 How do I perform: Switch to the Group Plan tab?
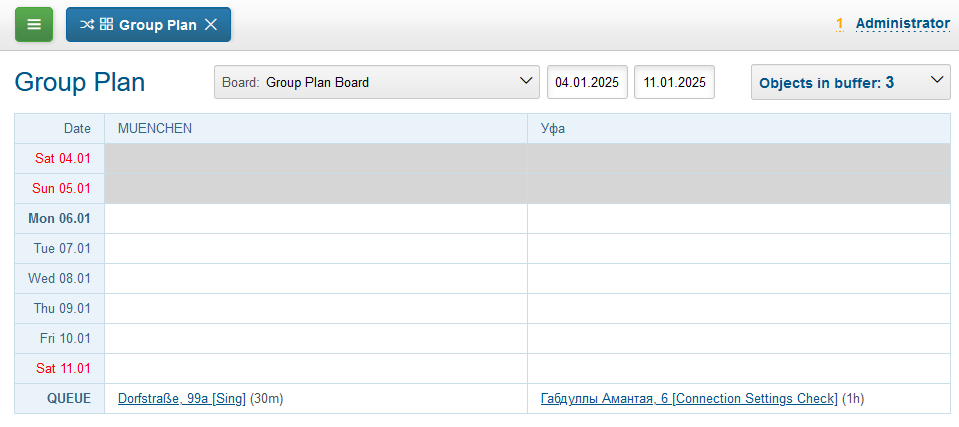click(x=157, y=25)
